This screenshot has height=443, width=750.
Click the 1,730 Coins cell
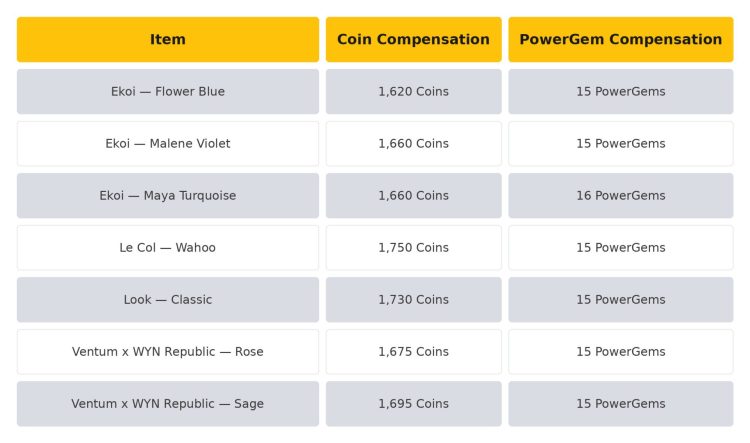tap(414, 299)
